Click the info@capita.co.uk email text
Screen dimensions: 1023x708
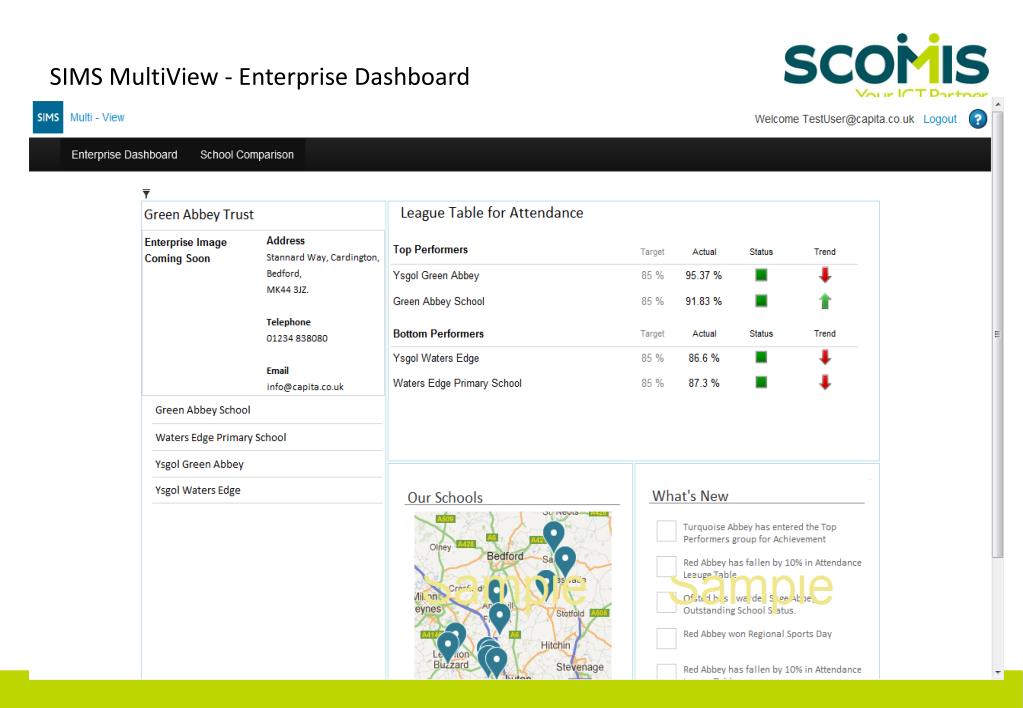tap(305, 387)
